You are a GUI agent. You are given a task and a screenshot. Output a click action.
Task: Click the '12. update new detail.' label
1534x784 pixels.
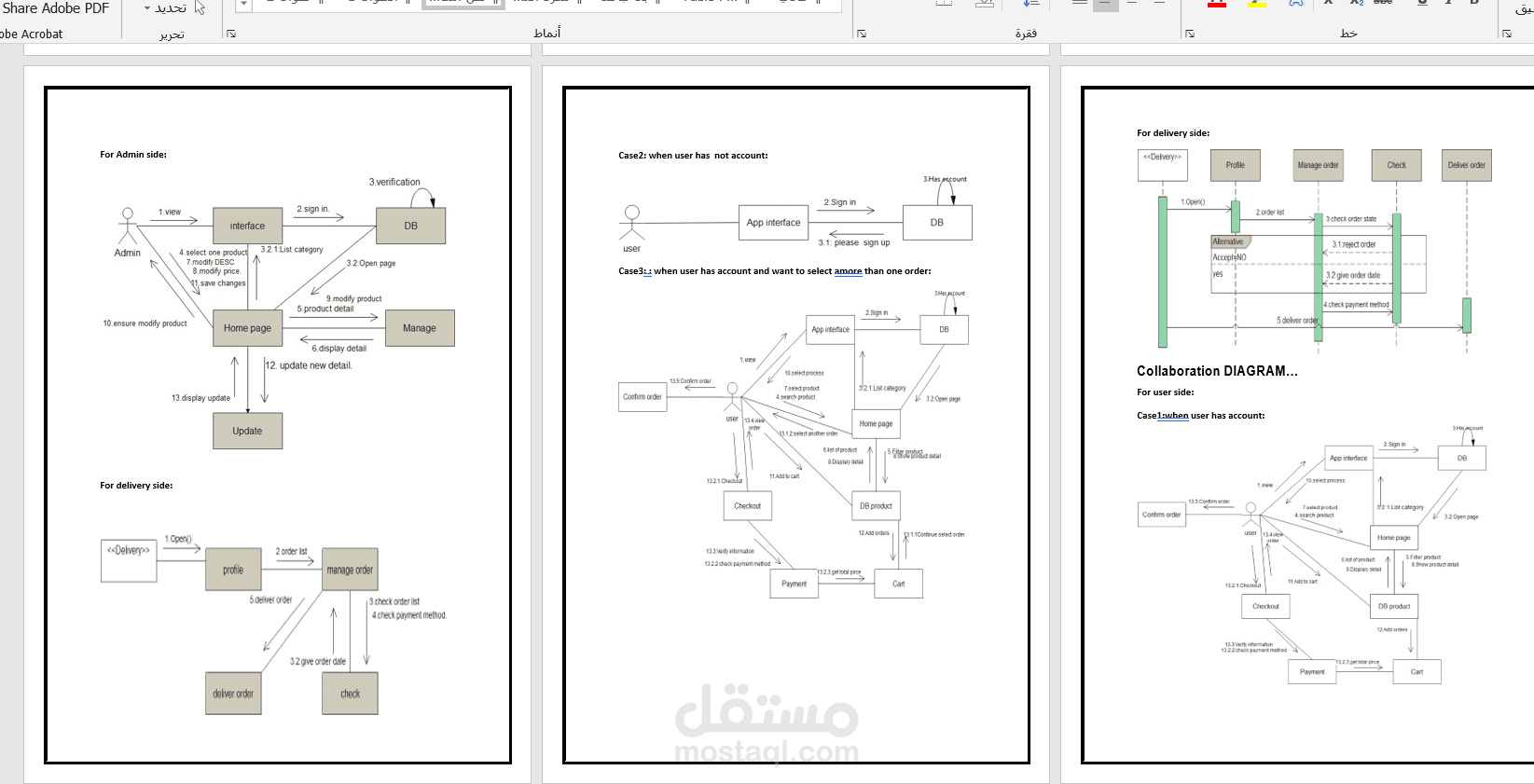(309, 365)
